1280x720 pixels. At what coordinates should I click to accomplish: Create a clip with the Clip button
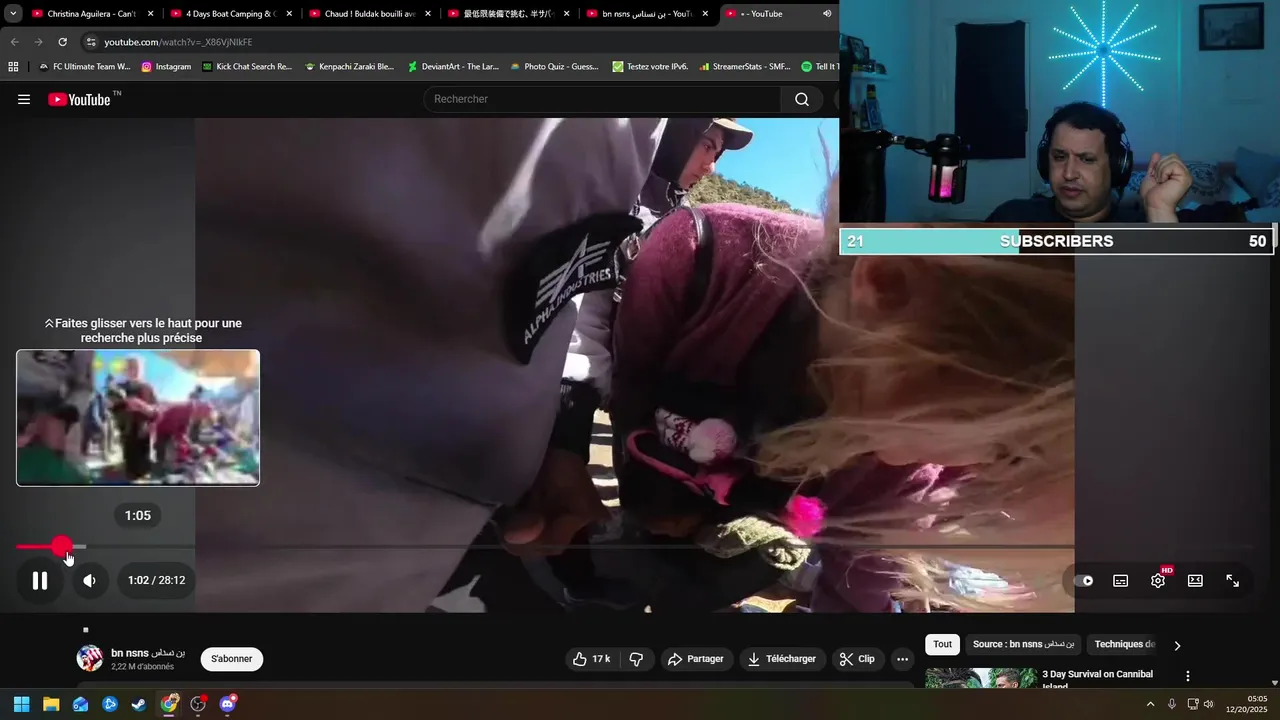pyautogui.click(x=857, y=659)
